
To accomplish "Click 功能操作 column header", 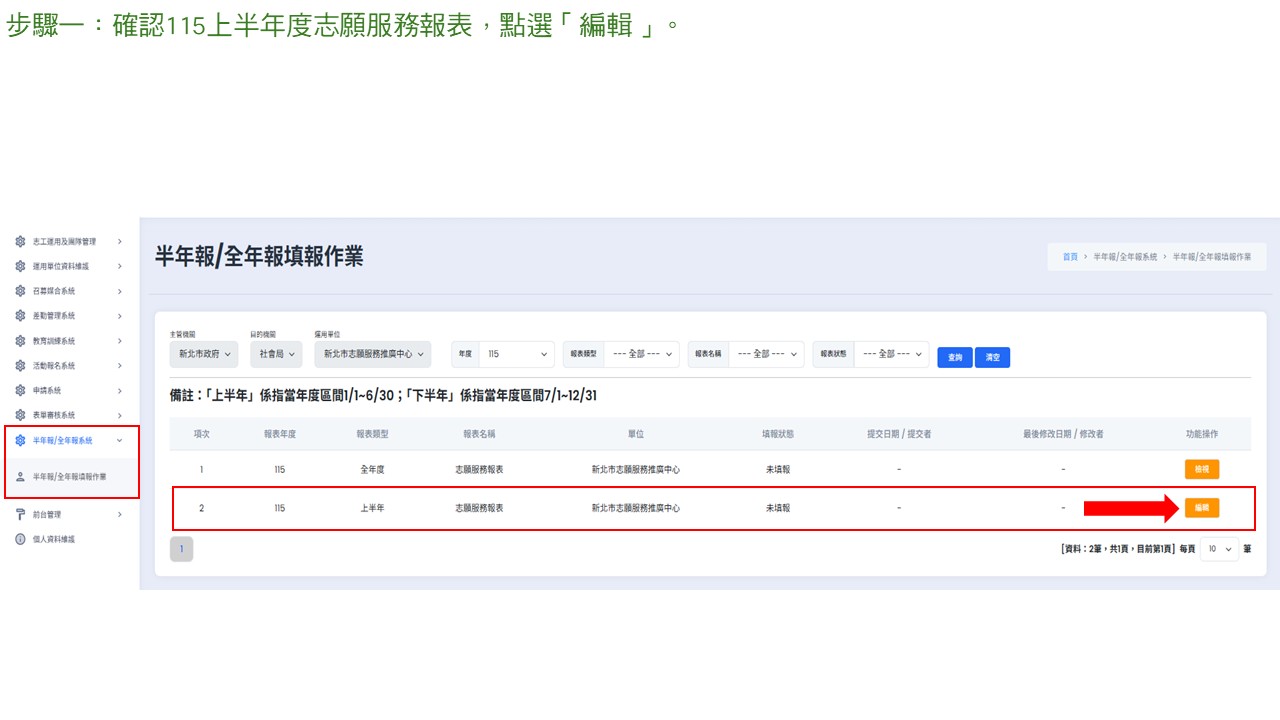I will pyautogui.click(x=1202, y=434).
